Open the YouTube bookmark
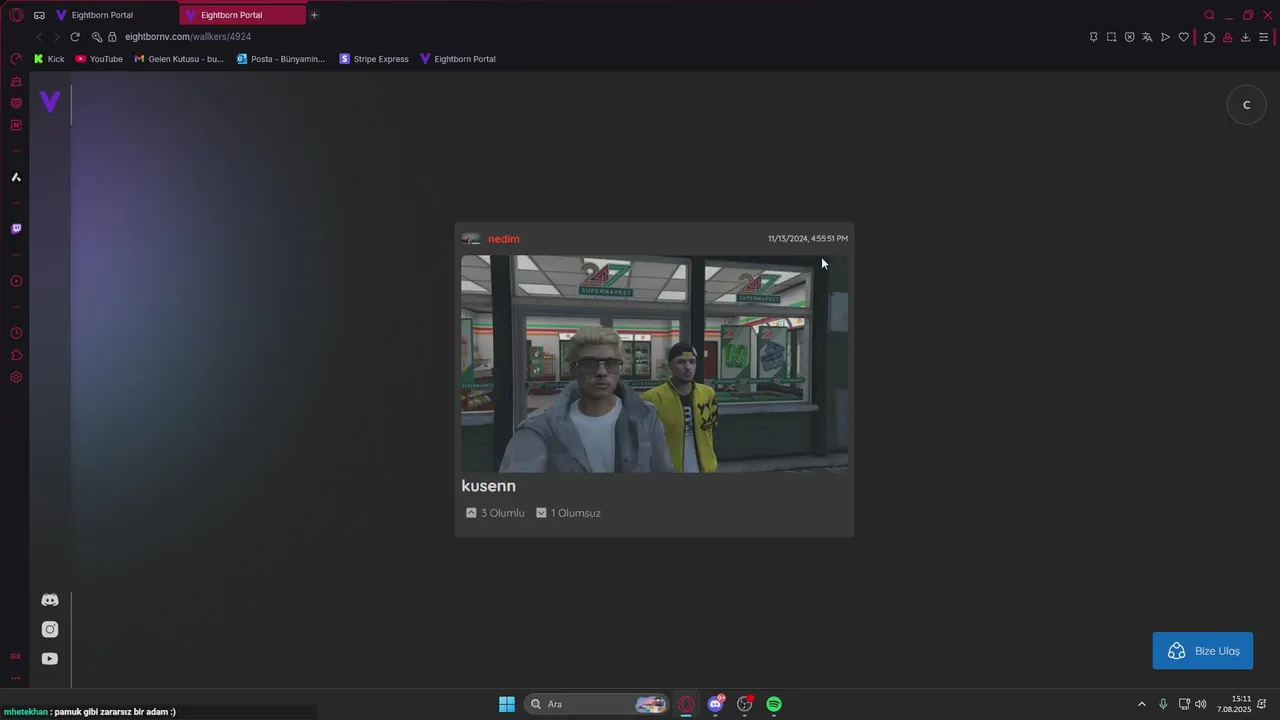1280x720 pixels. click(x=99, y=59)
